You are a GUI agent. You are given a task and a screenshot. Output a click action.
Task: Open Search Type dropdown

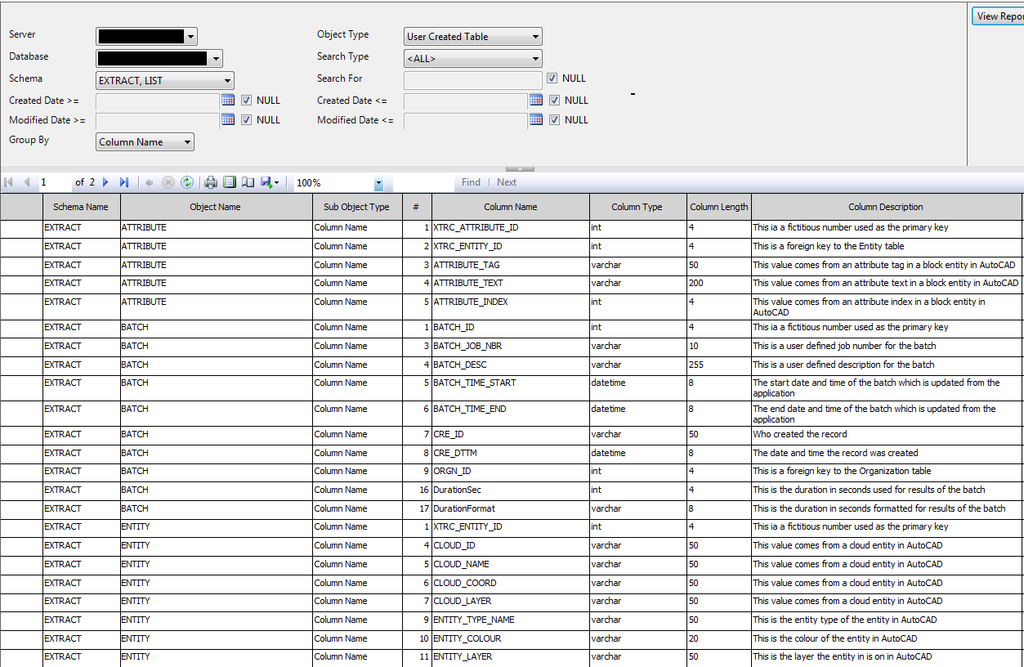[x=473, y=58]
